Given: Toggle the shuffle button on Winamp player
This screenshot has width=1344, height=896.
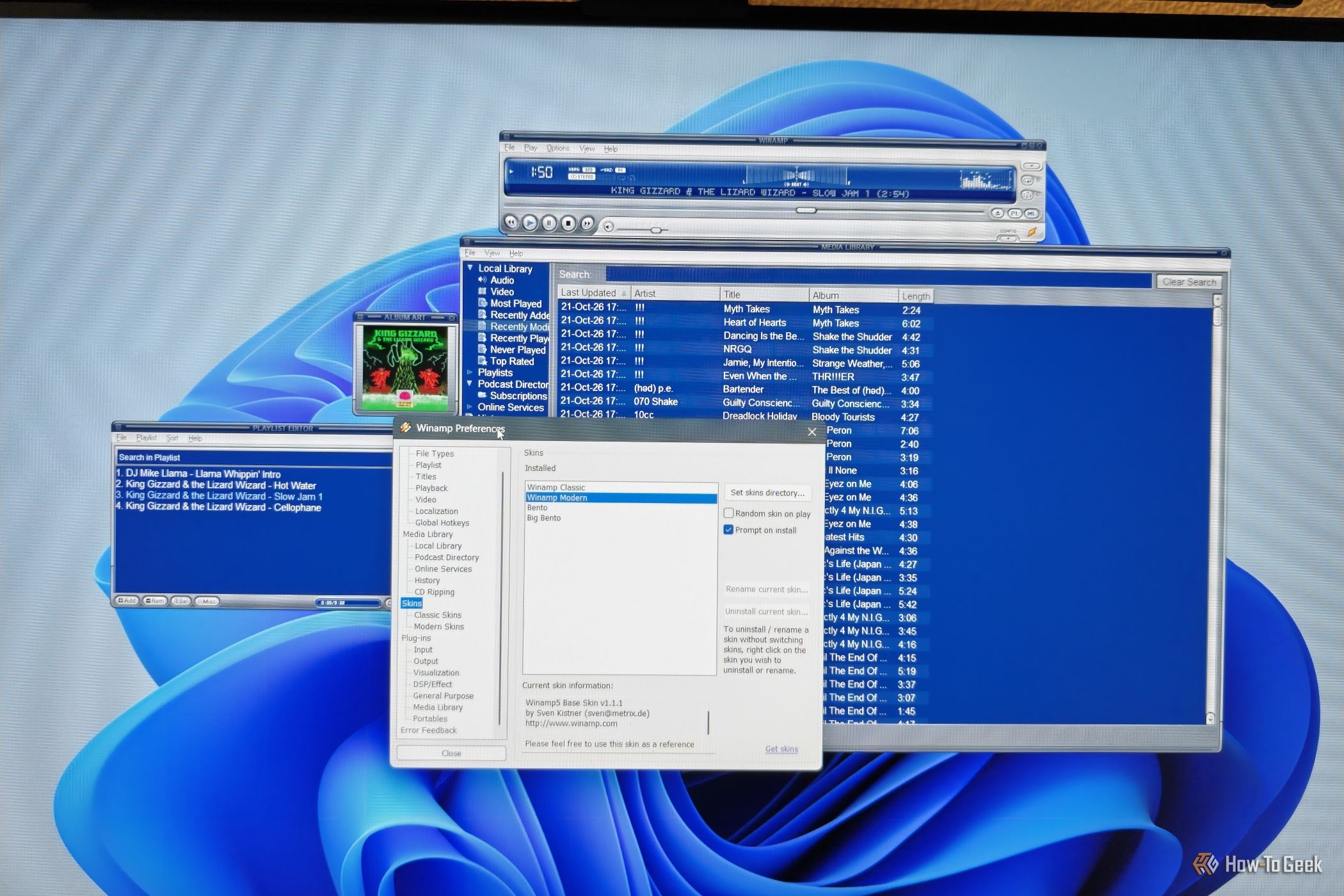Looking at the screenshot, I should [x=1027, y=195].
